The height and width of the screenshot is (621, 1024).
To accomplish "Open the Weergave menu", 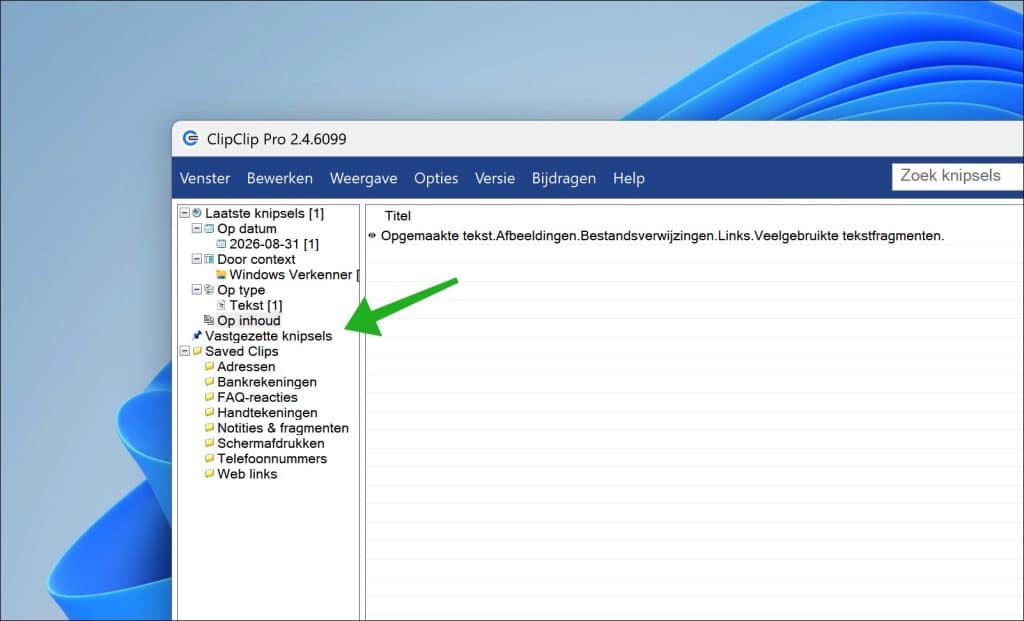I will tap(363, 178).
